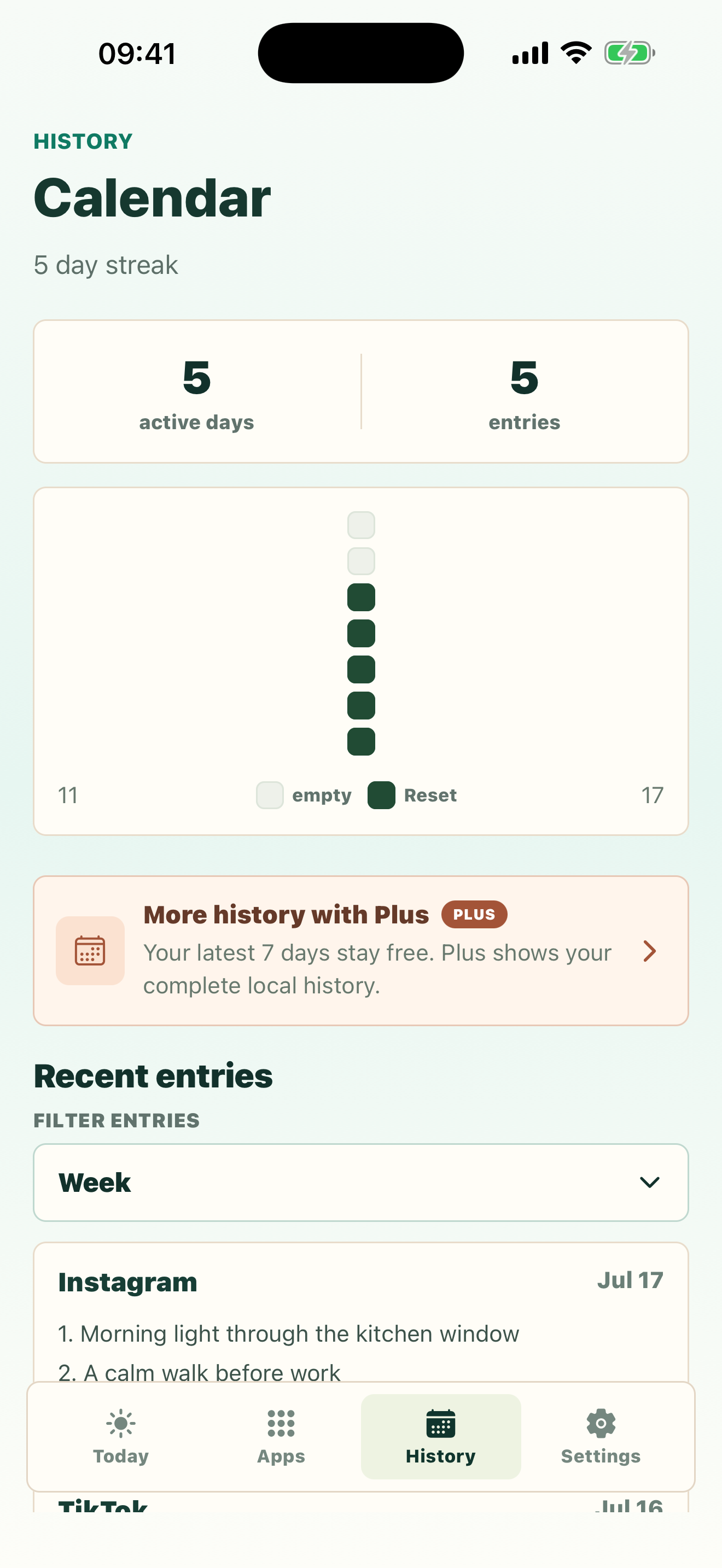Open the More history with Plus banner
This screenshot has height=1568, width=722.
click(x=361, y=951)
